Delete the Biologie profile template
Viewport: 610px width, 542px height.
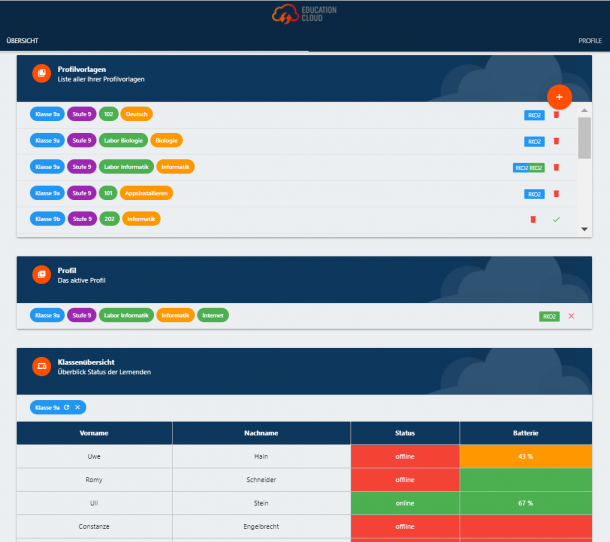(556, 141)
